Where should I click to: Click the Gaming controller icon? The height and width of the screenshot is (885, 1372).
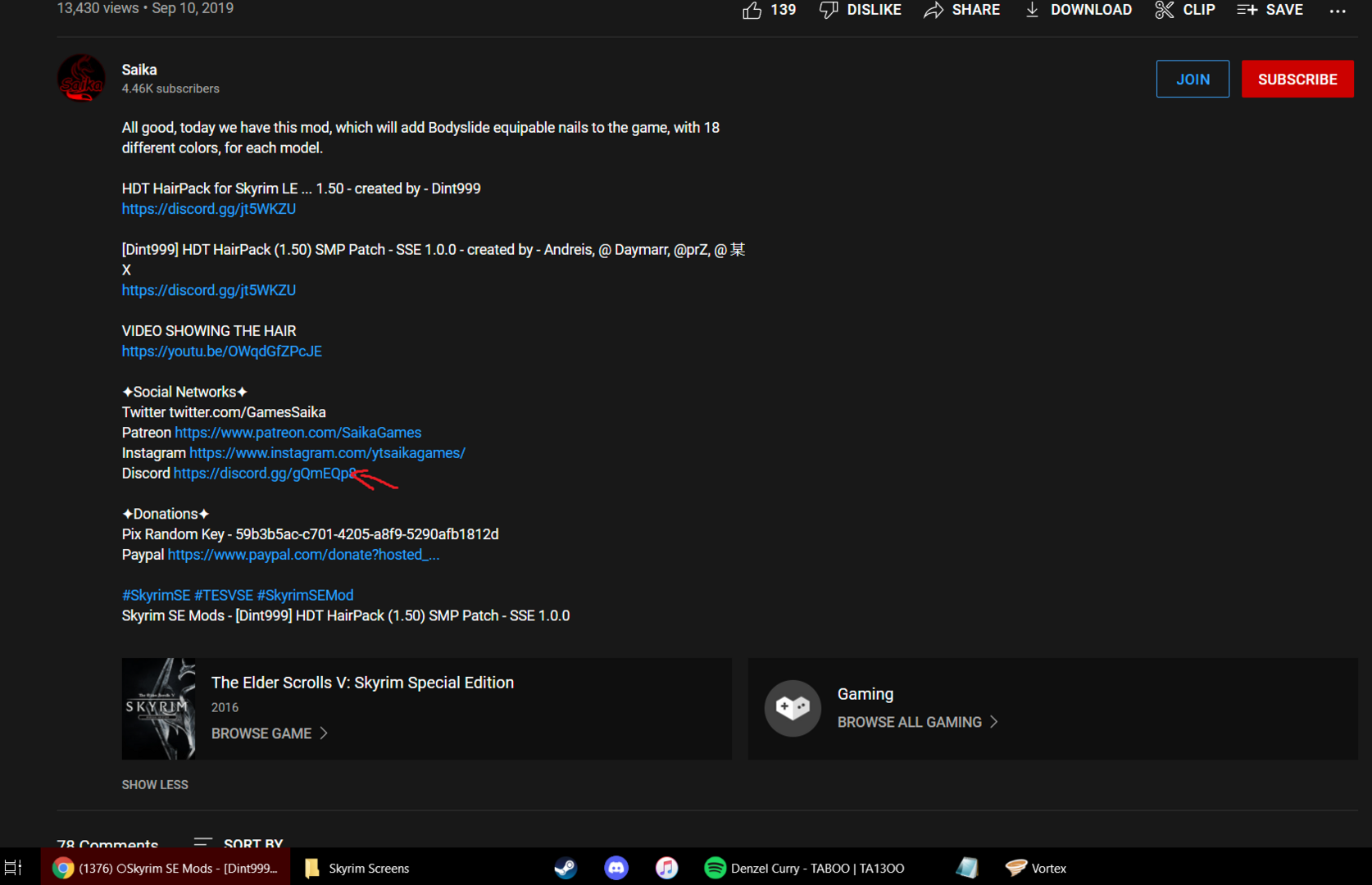[793, 708]
